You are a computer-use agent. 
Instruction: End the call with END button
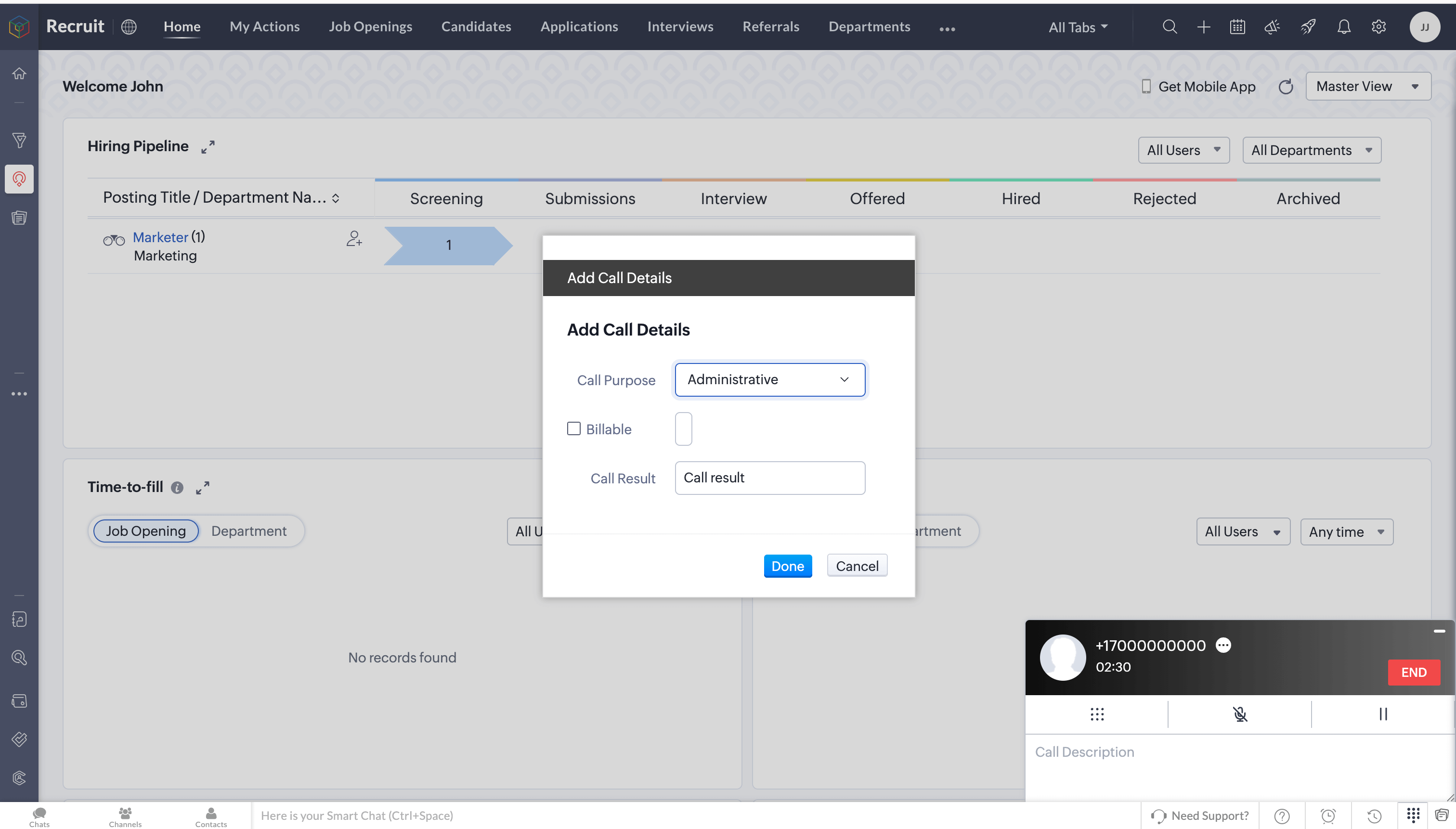pos(1413,673)
